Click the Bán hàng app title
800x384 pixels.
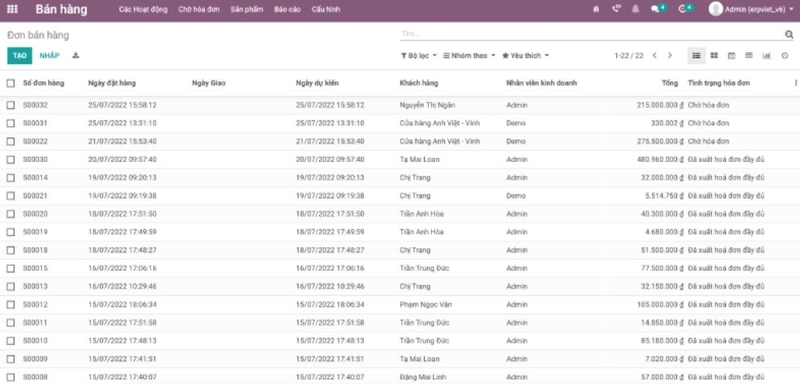61,9
